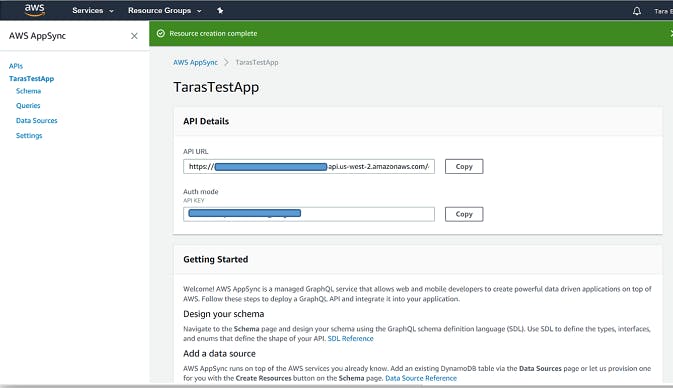Click the Getting Started heading
This screenshot has height=388, width=673.
point(215,259)
